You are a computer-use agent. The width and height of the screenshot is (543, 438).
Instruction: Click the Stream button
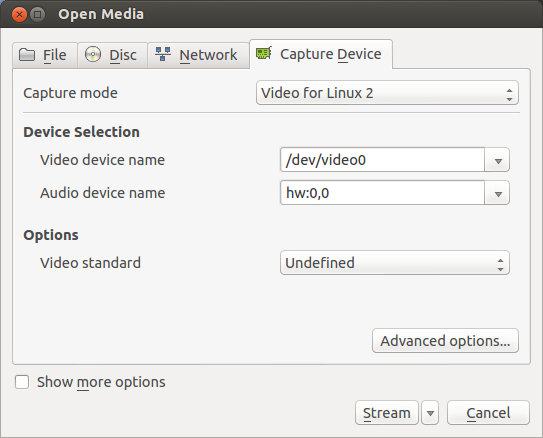point(387,413)
